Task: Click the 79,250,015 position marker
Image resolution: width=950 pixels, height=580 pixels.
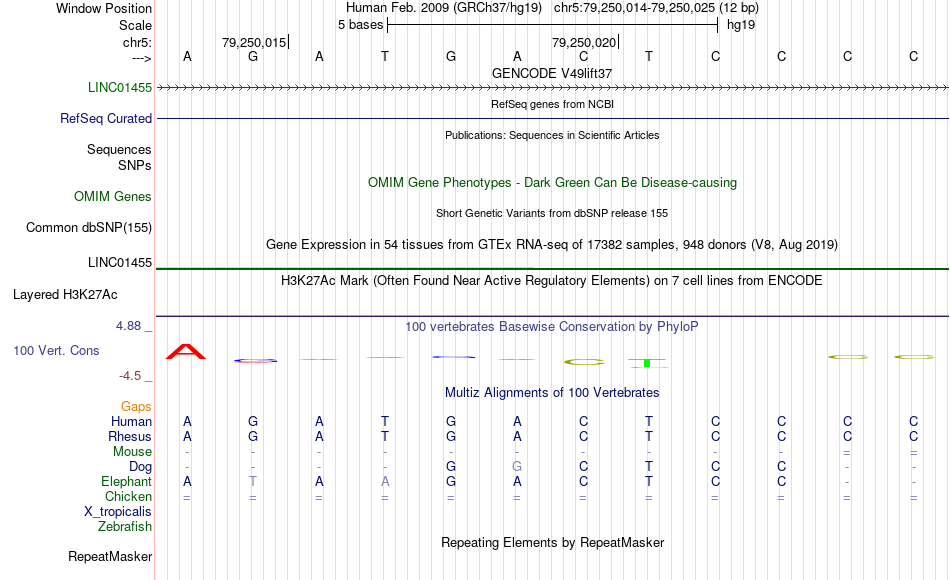Action: tap(254, 42)
